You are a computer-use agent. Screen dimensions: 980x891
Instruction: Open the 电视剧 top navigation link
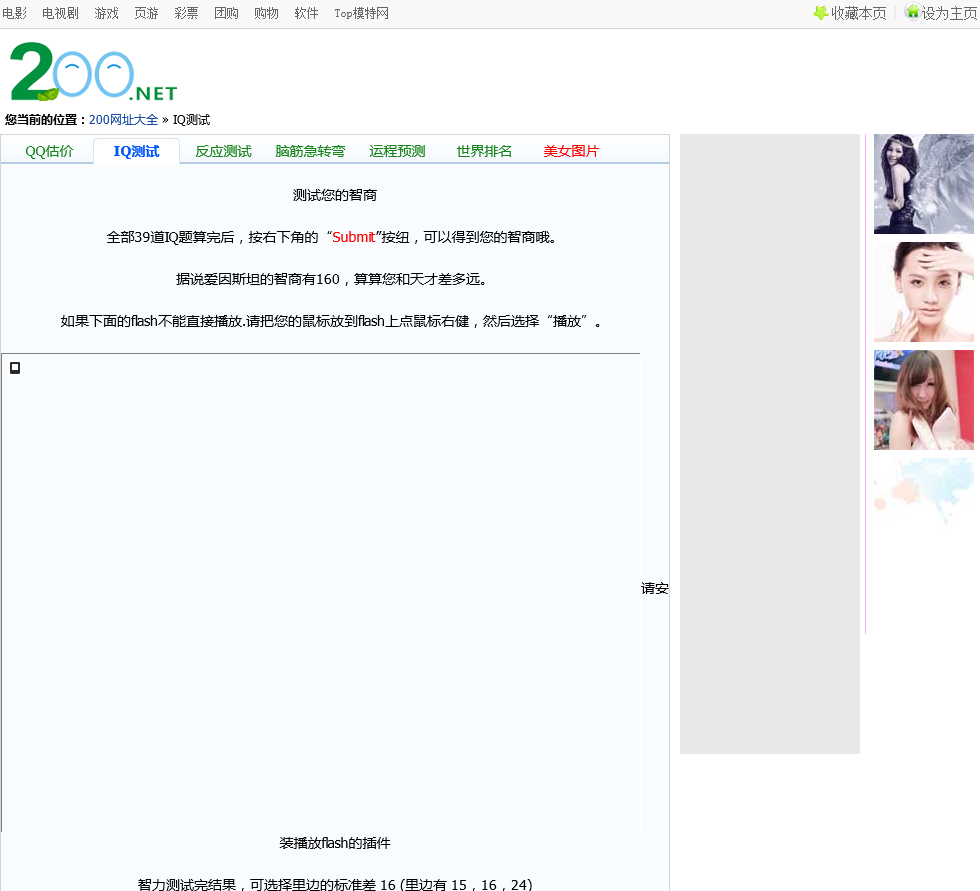[x=60, y=13]
